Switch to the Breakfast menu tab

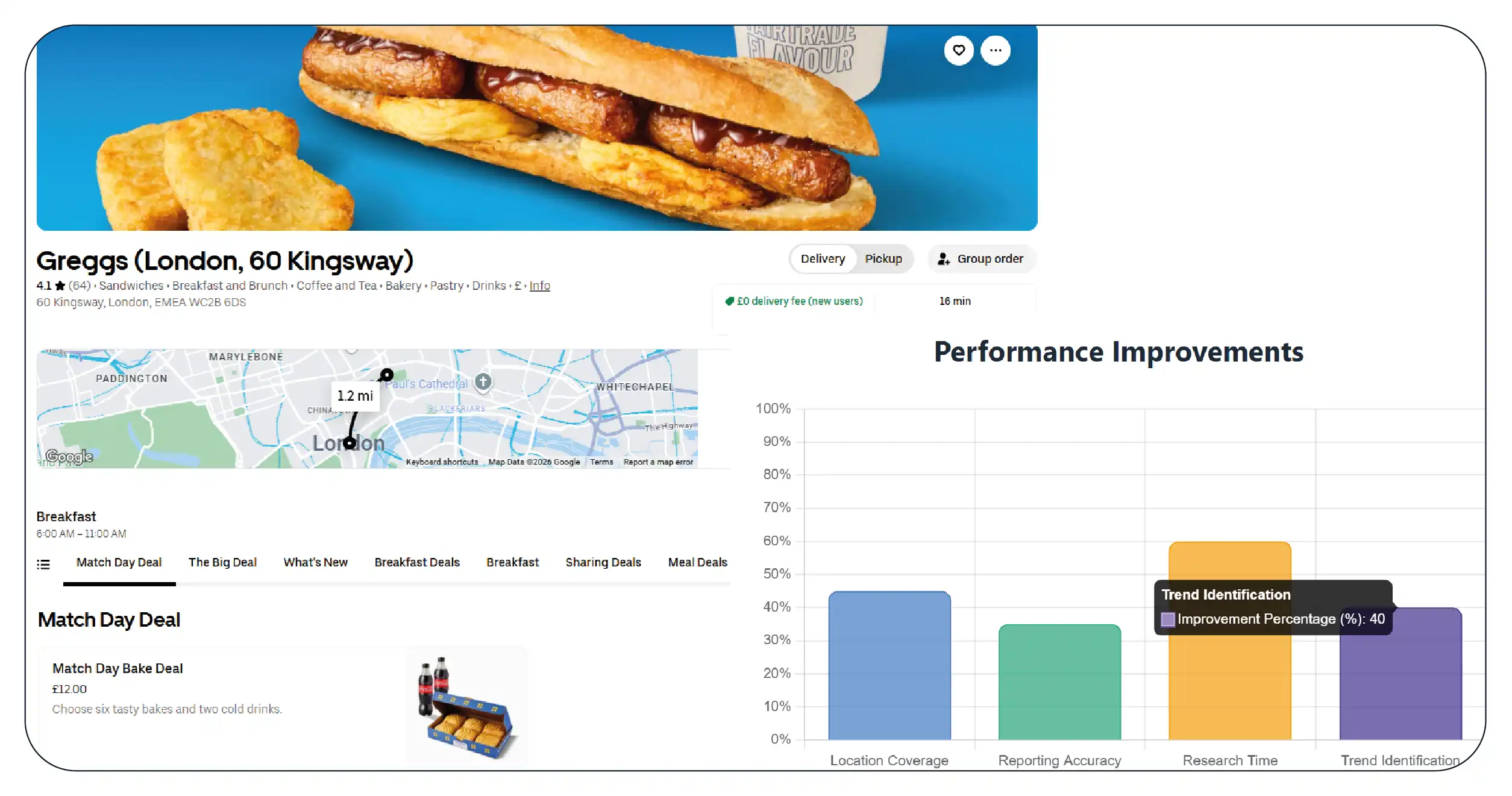point(513,562)
